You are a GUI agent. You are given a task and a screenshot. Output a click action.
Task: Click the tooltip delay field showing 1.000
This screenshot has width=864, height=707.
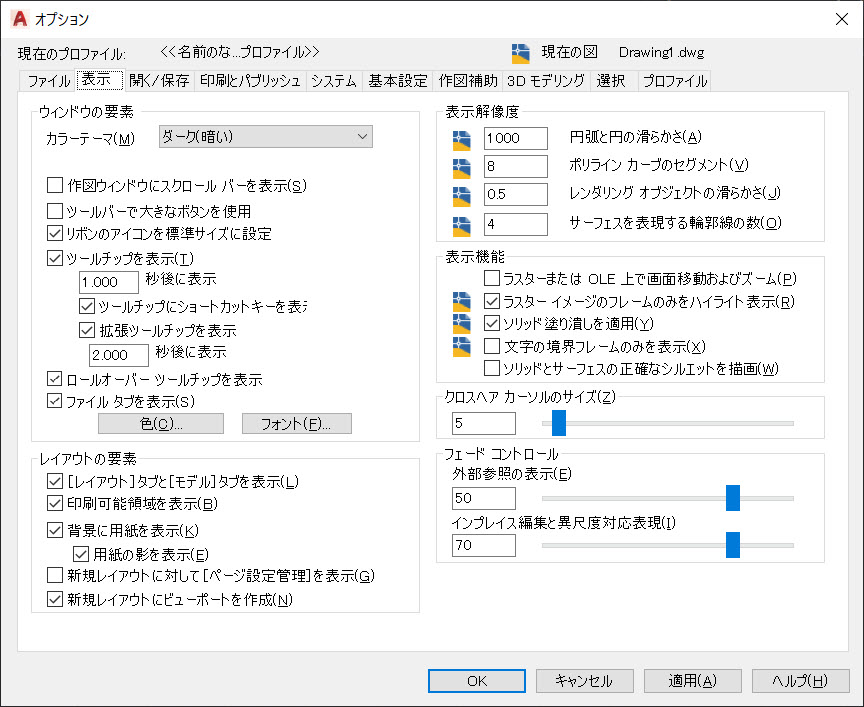click(x=109, y=282)
